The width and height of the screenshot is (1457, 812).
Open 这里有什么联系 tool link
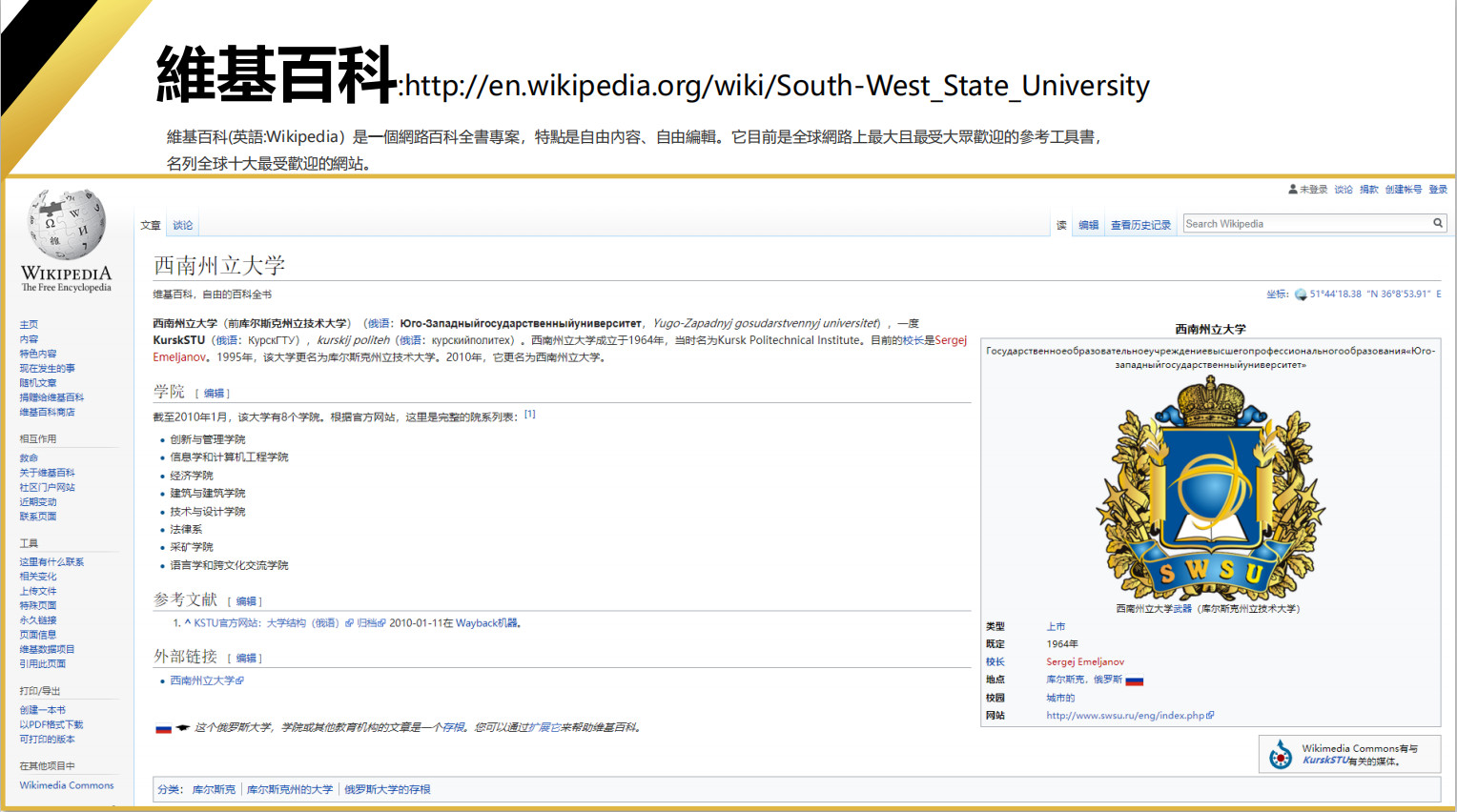pos(51,562)
